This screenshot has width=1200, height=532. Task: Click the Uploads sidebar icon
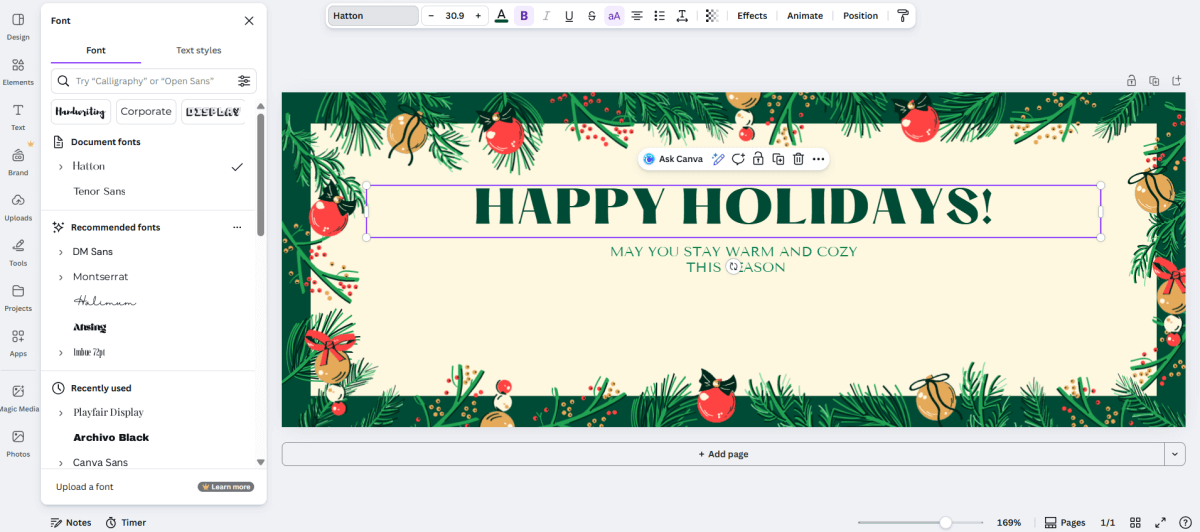point(18,205)
